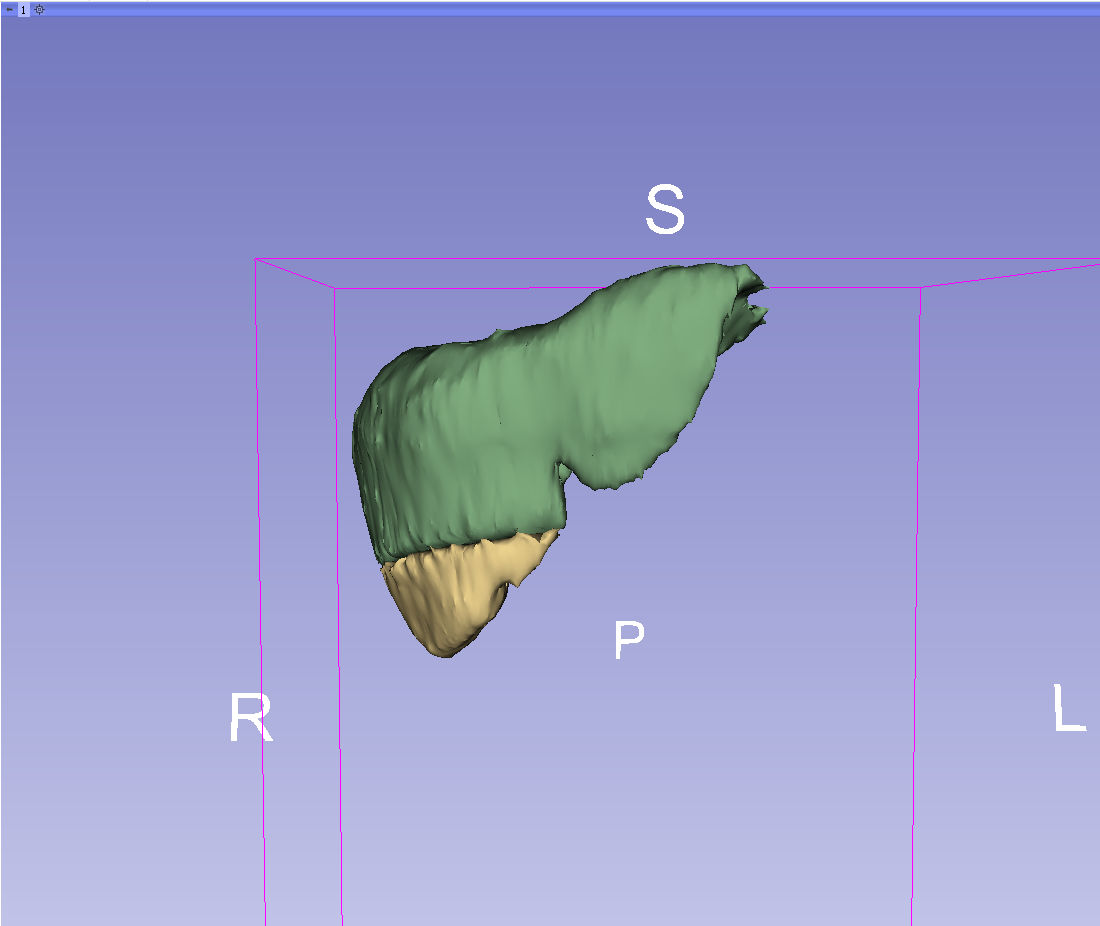This screenshot has height=926, width=1100.
Task: Click the crosshair center 3D view icon
Action: pos(39,9)
